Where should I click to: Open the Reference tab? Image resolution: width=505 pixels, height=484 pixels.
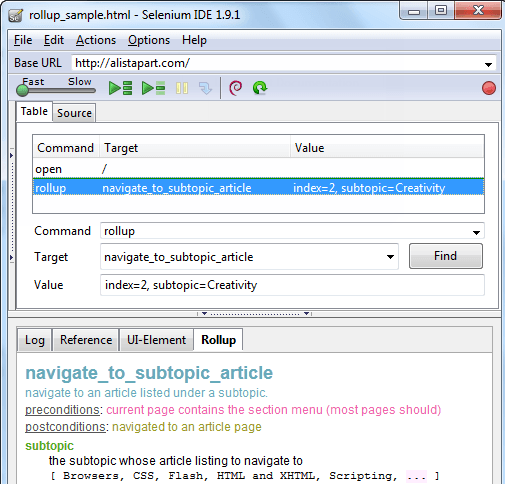click(86, 340)
